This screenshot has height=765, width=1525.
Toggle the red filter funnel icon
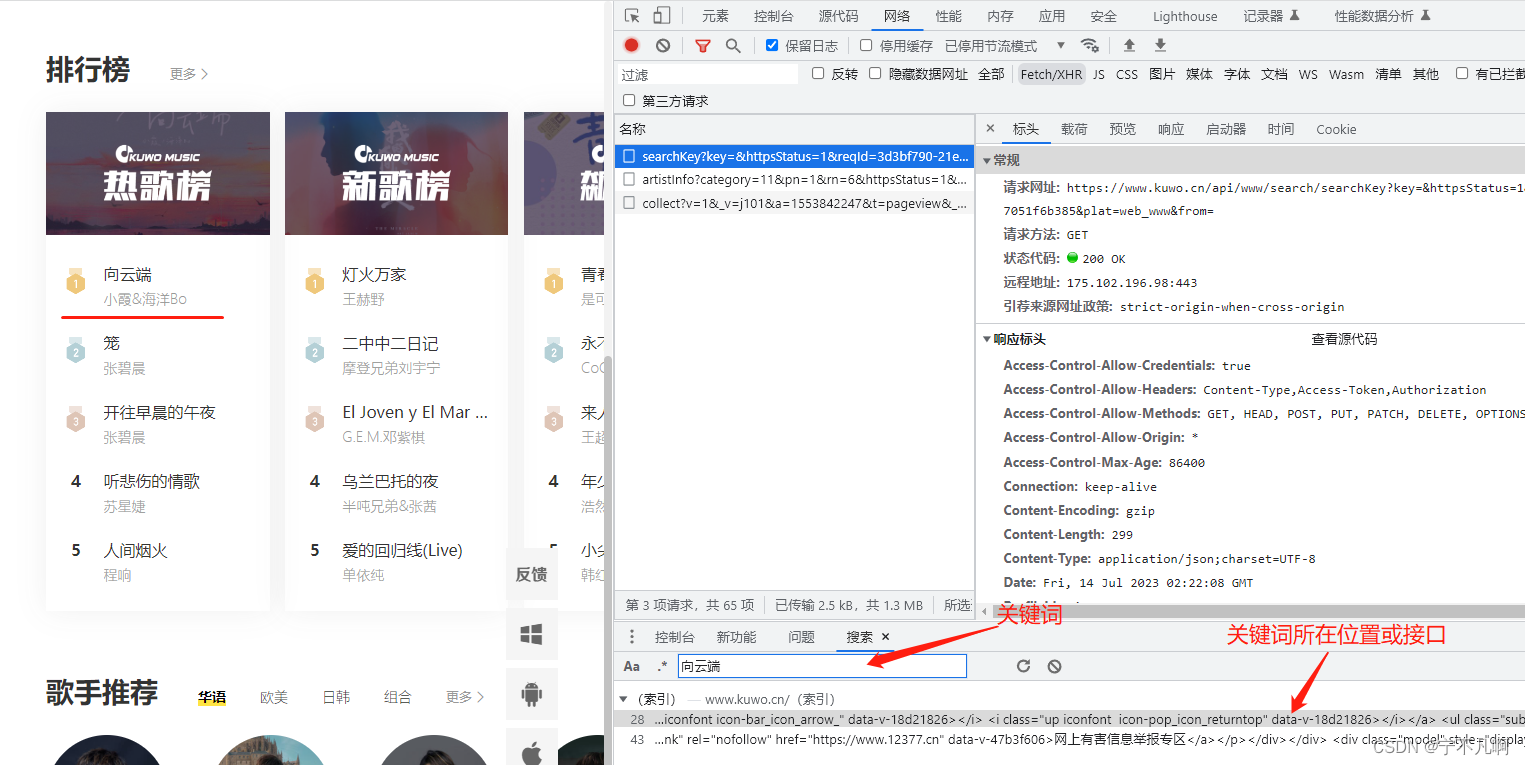tap(703, 45)
